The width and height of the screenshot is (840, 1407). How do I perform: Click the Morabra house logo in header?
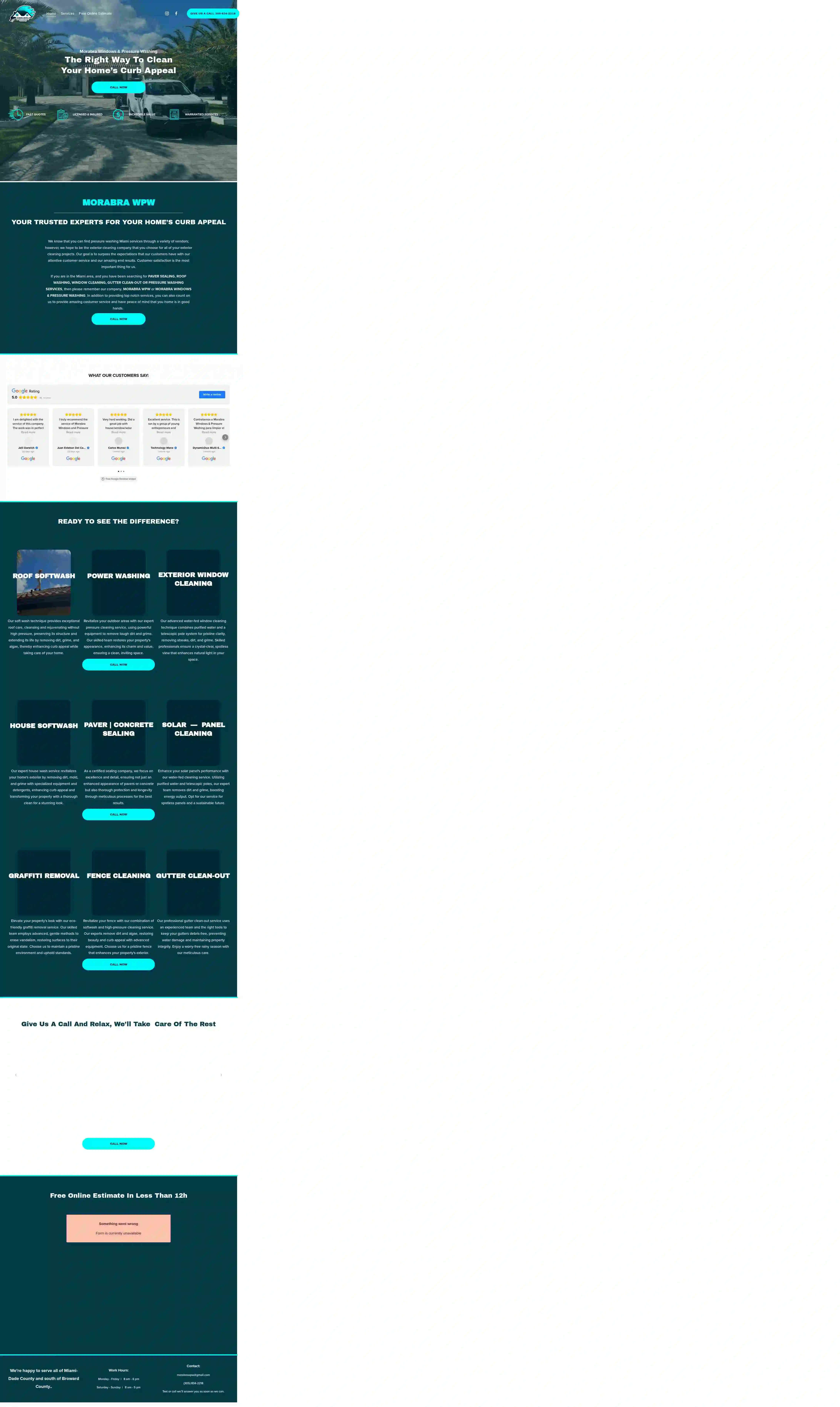point(23,14)
